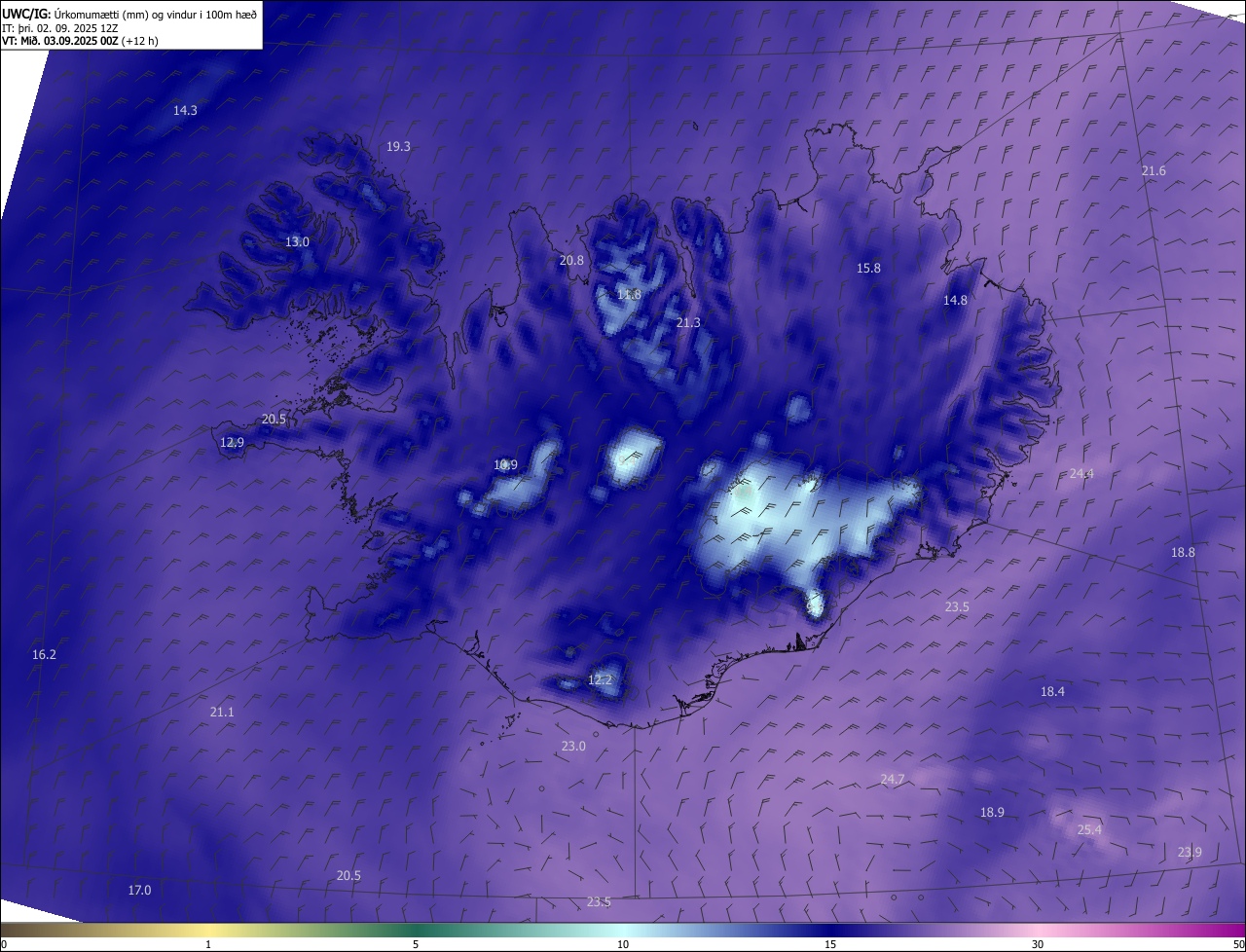Select the 24.4 value label
The height and width of the screenshot is (952, 1246).
(1081, 474)
